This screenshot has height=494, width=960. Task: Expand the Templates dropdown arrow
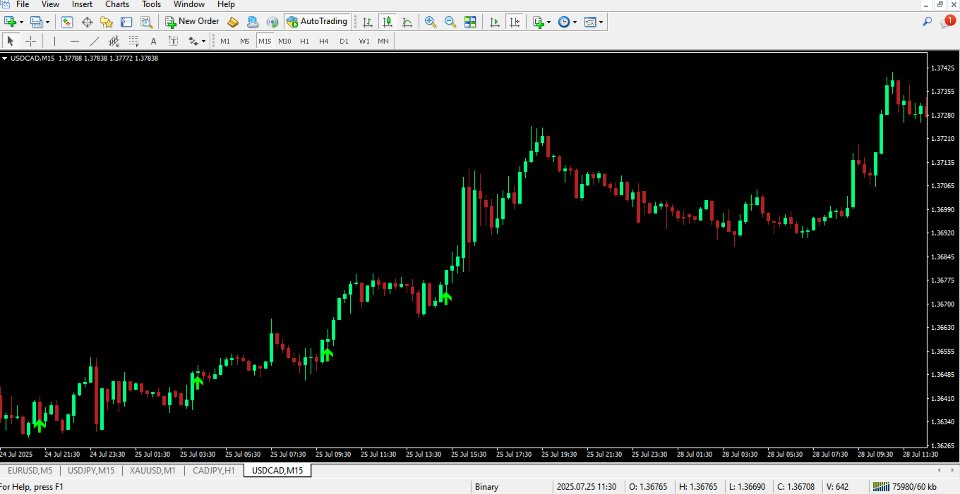601,22
